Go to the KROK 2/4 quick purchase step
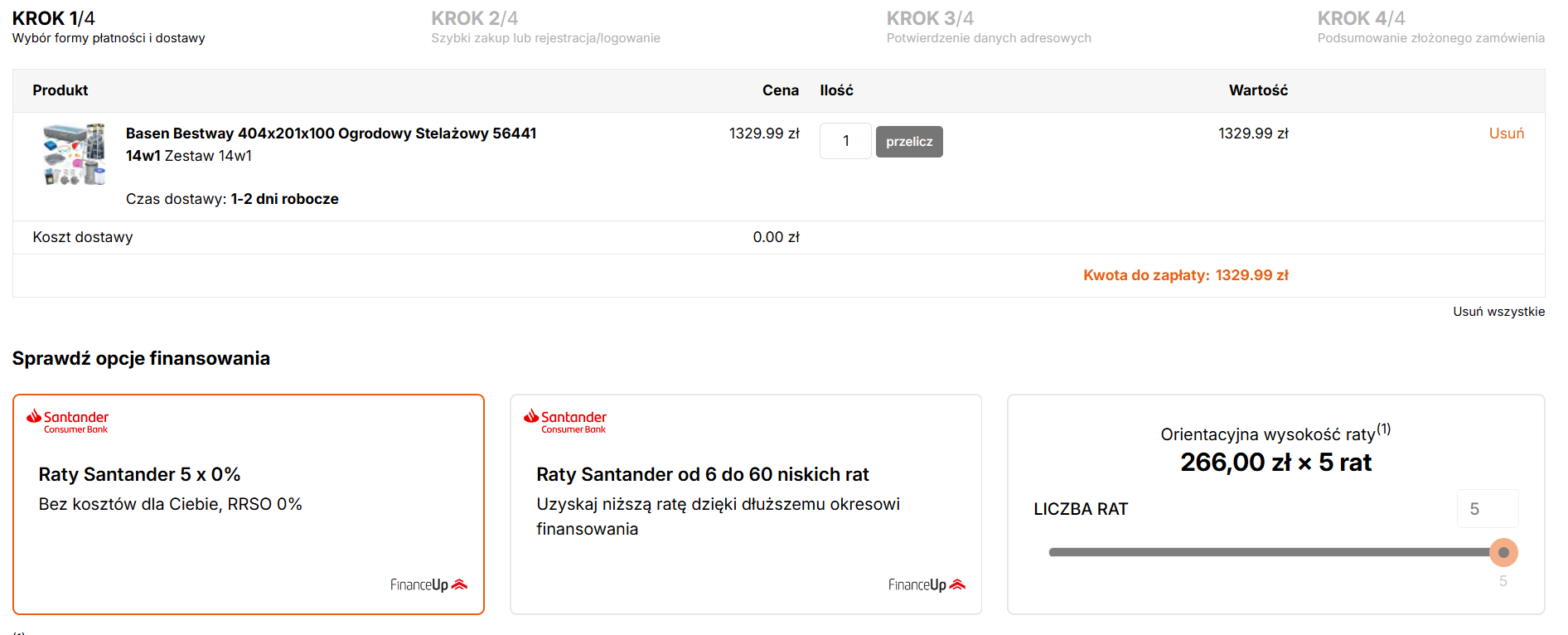The height and width of the screenshot is (635, 1568). tap(474, 18)
